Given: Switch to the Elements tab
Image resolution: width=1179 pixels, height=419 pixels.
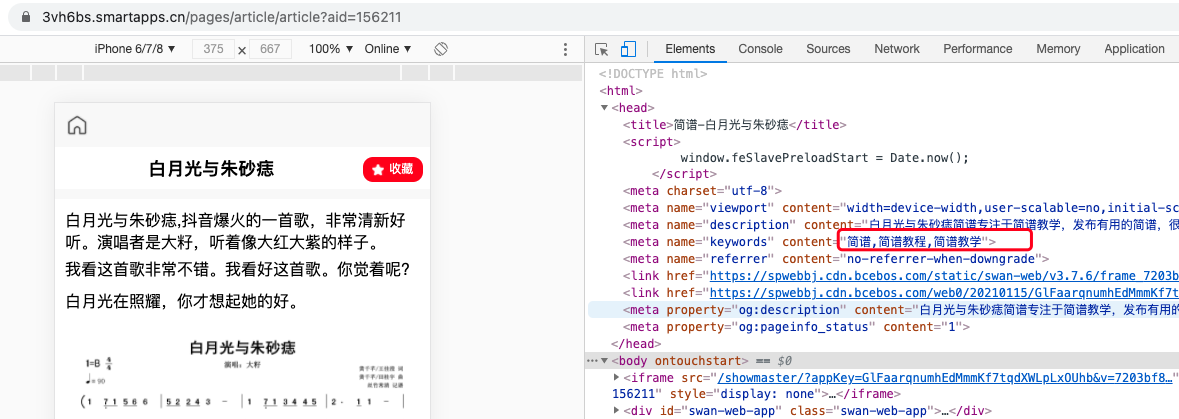Looking at the screenshot, I should tap(690, 49).
